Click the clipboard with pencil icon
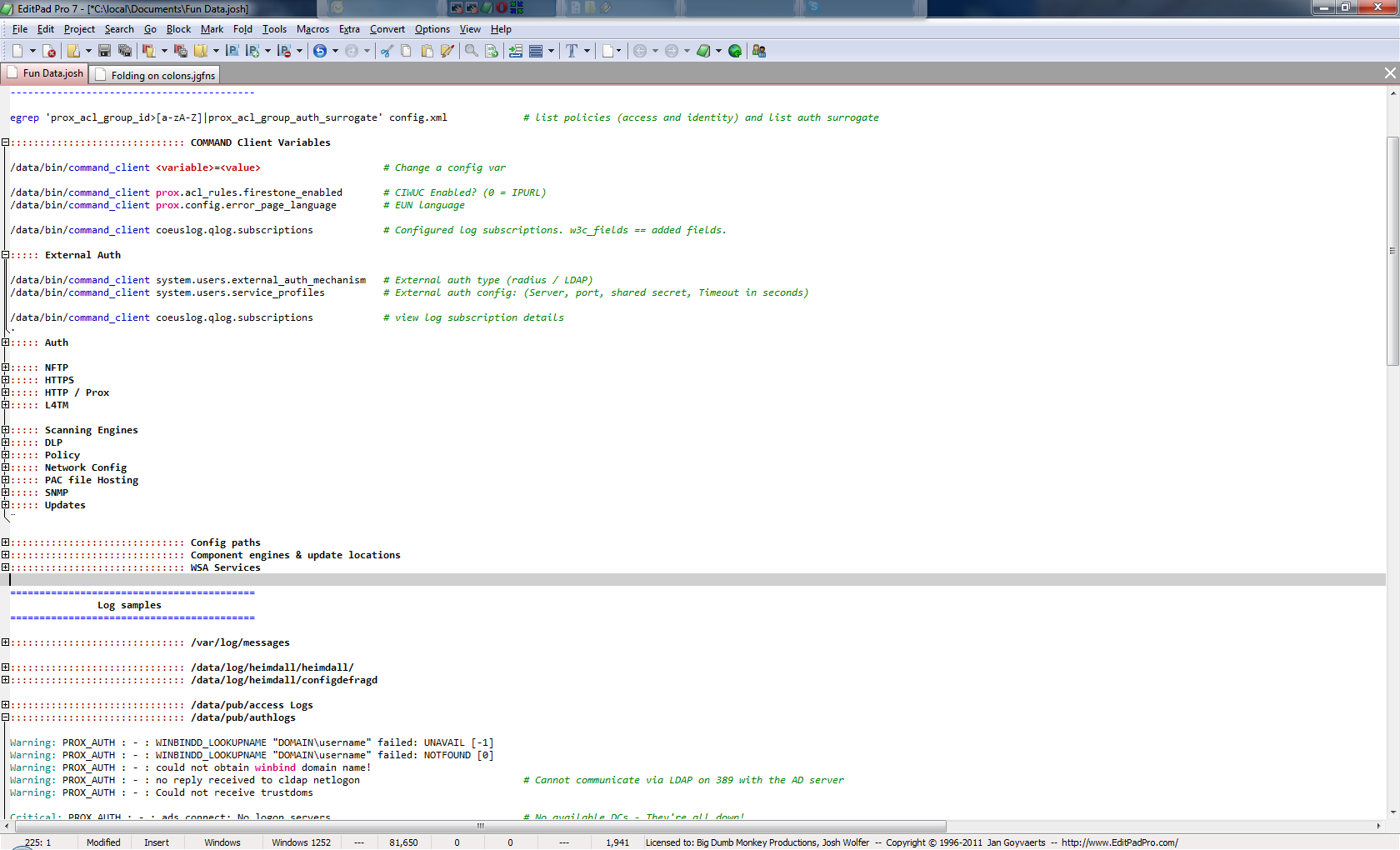 [447, 51]
